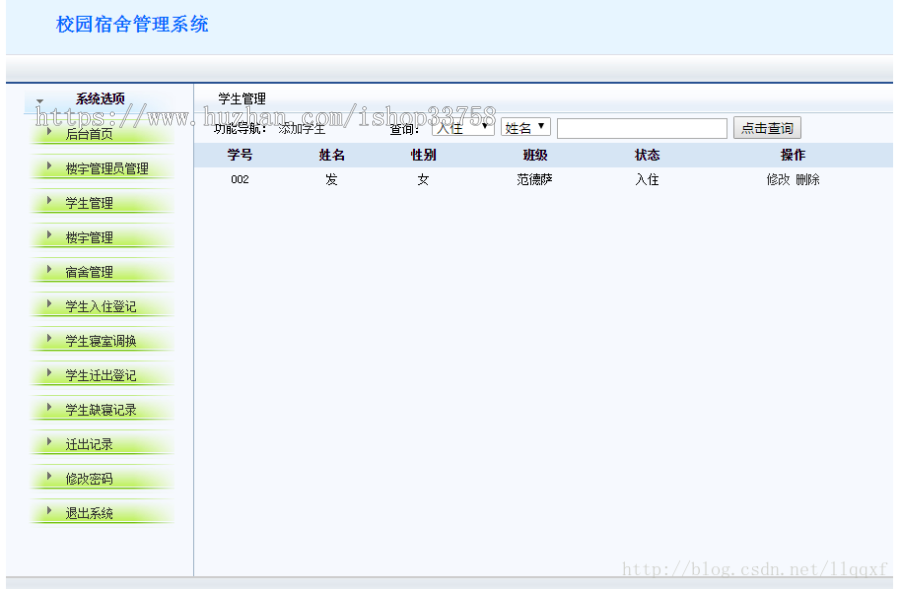This screenshot has width=900, height=589.
Task: Click the 添加学生 link
Action: tap(300, 128)
